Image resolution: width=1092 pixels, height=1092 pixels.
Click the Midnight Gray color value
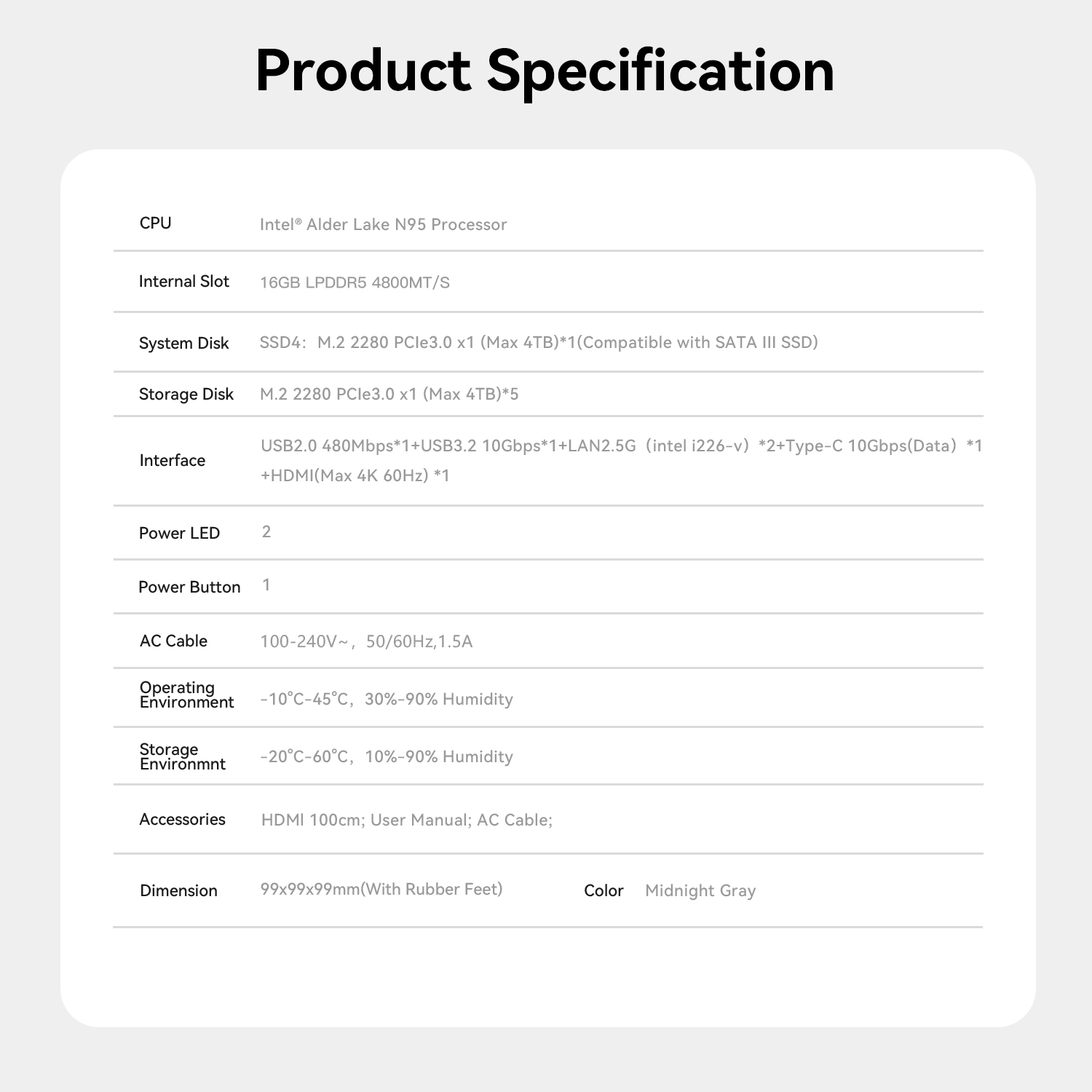(x=700, y=890)
